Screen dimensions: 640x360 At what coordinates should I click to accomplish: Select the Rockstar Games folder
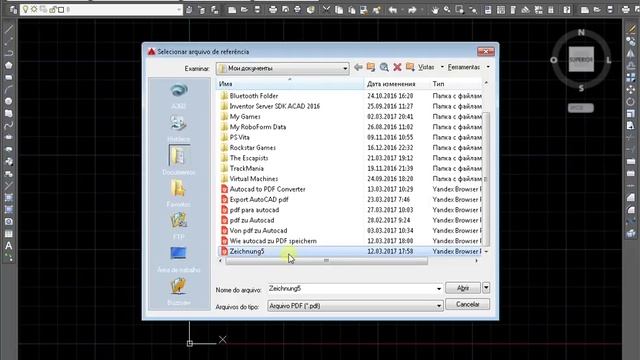tap(252, 148)
